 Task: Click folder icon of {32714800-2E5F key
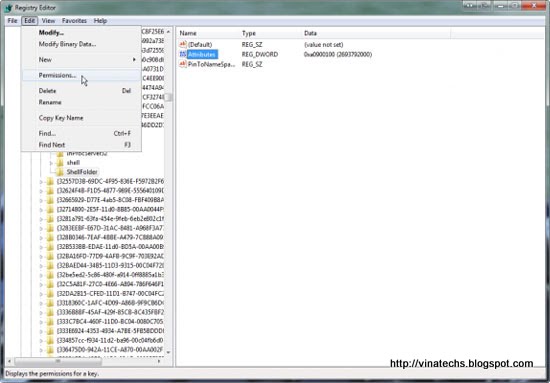click(50, 209)
